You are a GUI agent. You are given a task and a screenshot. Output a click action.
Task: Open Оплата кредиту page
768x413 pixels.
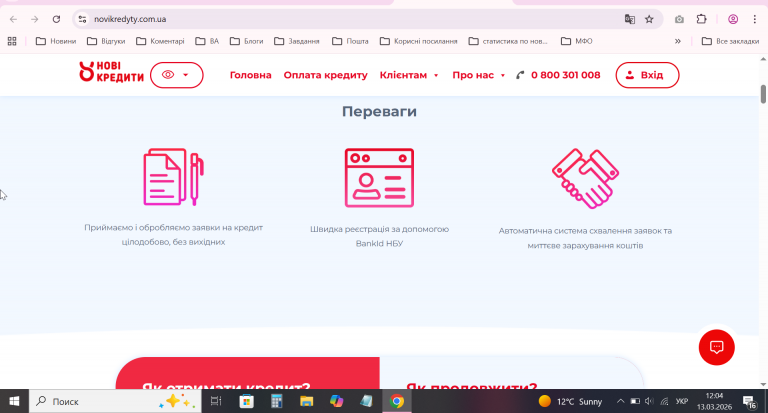pos(325,75)
